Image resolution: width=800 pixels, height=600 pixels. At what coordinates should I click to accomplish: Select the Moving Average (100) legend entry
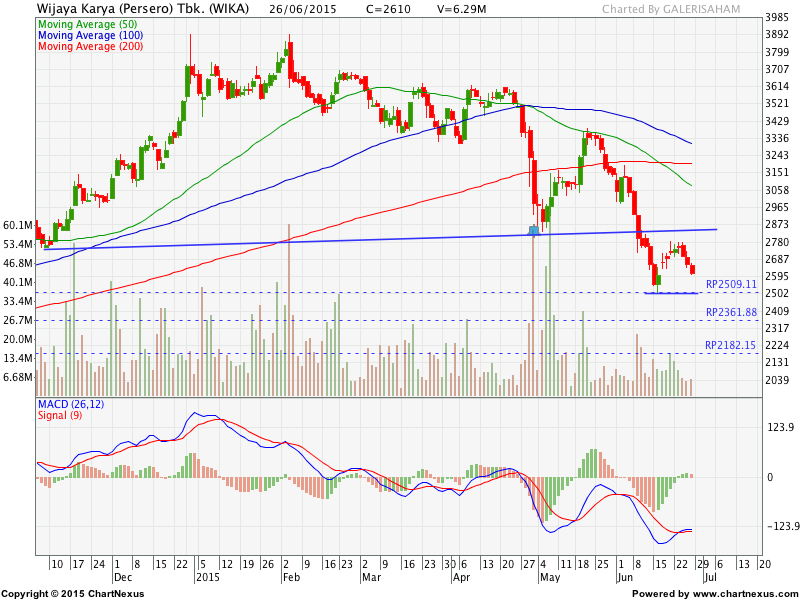tap(91, 35)
